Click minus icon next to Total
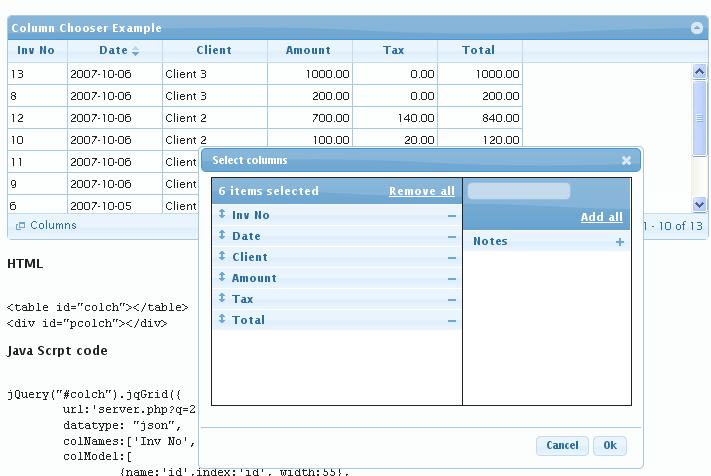 452,321
